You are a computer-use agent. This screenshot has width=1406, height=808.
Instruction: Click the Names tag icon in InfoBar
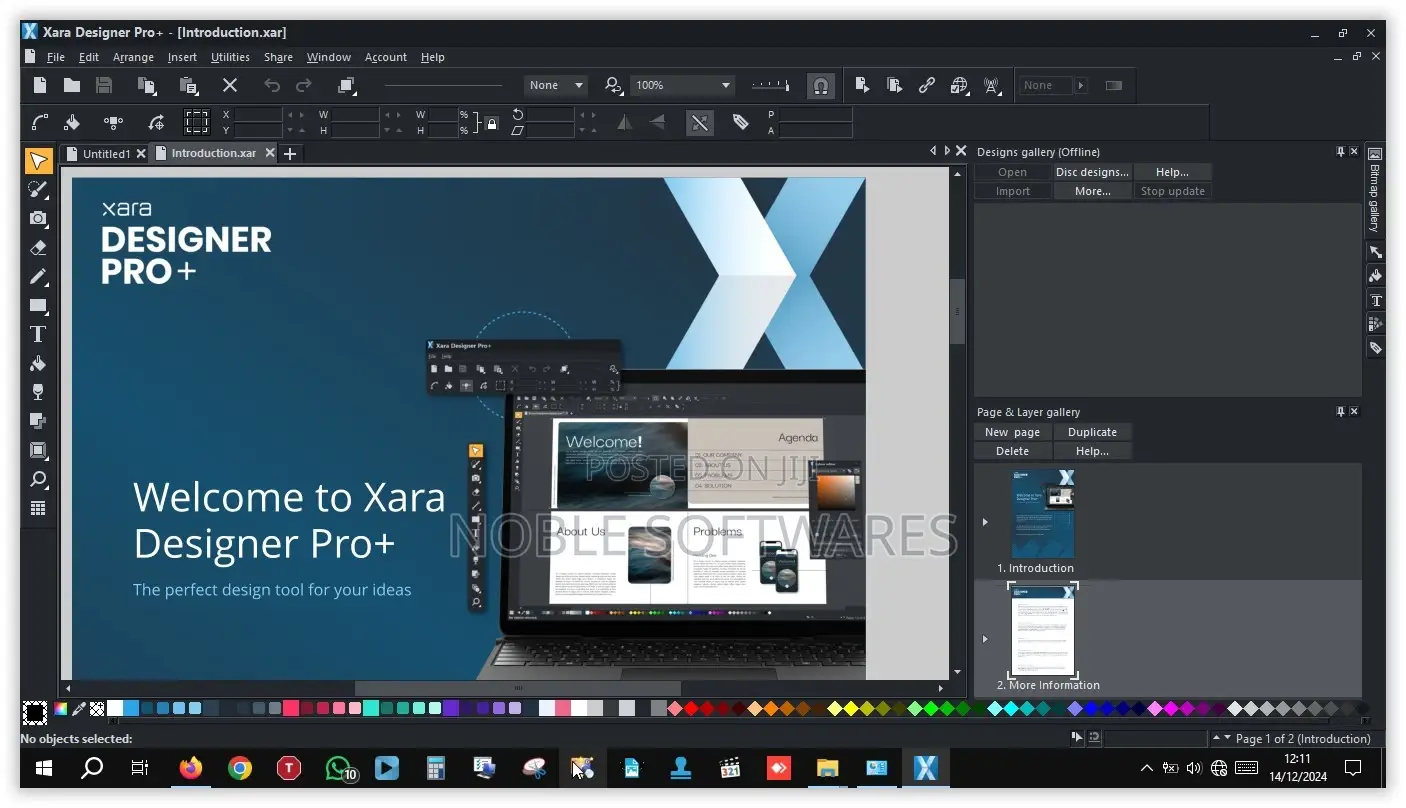[x=740, y=122]
